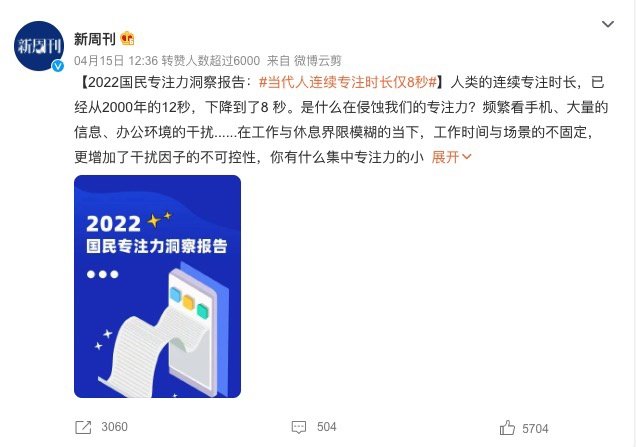Click the repost share icon

tap(83, 427)
